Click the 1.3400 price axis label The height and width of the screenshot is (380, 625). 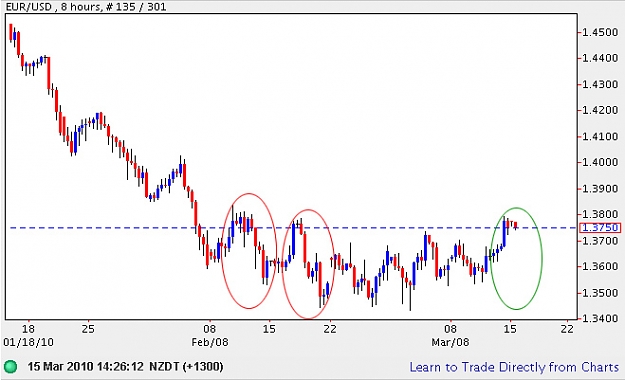click(600, 319)
